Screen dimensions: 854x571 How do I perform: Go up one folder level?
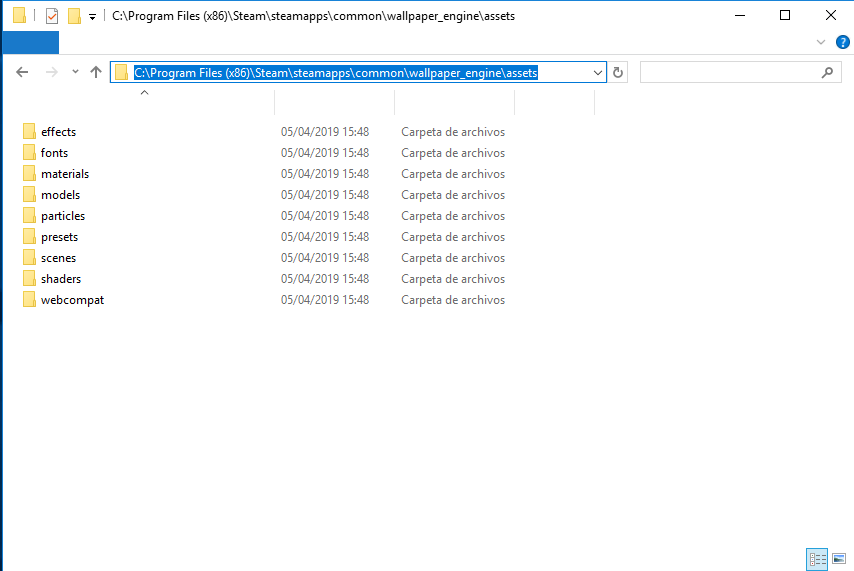tap(96, 72)
